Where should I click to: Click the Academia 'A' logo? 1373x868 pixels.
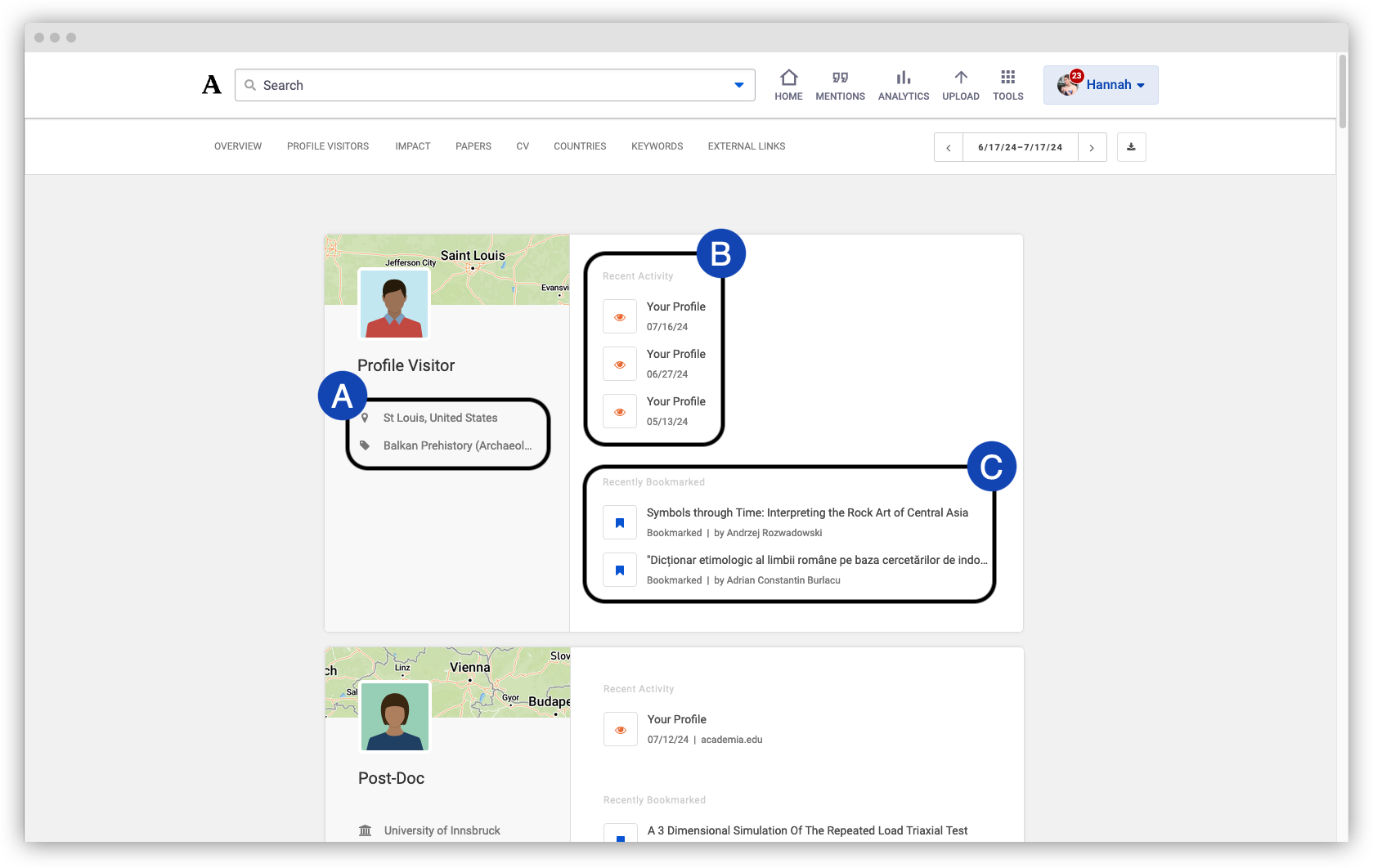[x=212, y=85]
